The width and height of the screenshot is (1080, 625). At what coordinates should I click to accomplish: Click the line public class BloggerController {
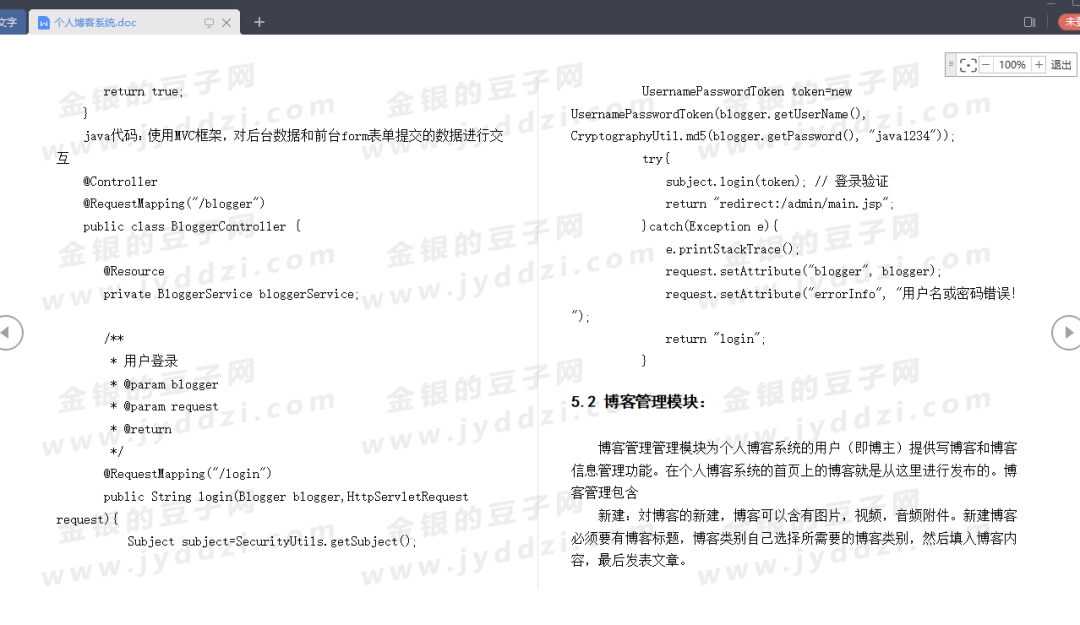191,227
